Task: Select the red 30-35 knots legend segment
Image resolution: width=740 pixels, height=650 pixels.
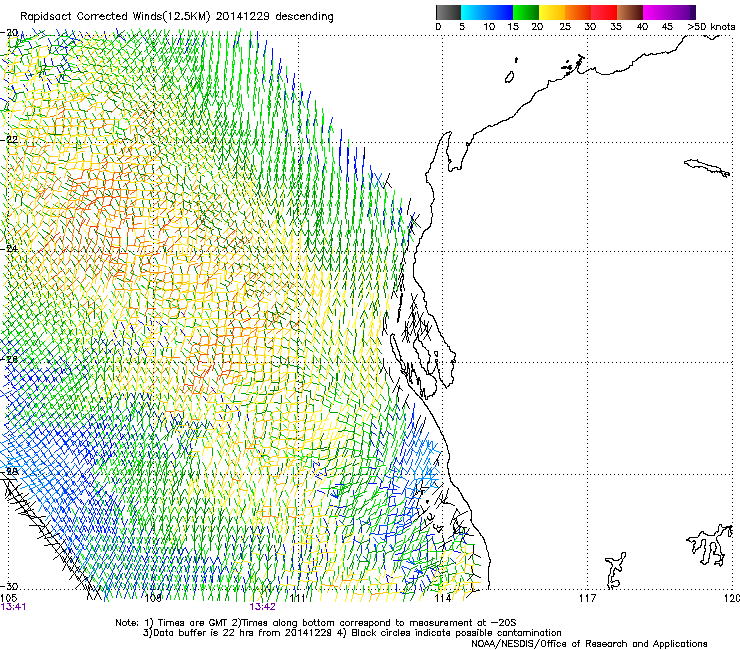Action: pyautogui.click(x=604, y=12)
